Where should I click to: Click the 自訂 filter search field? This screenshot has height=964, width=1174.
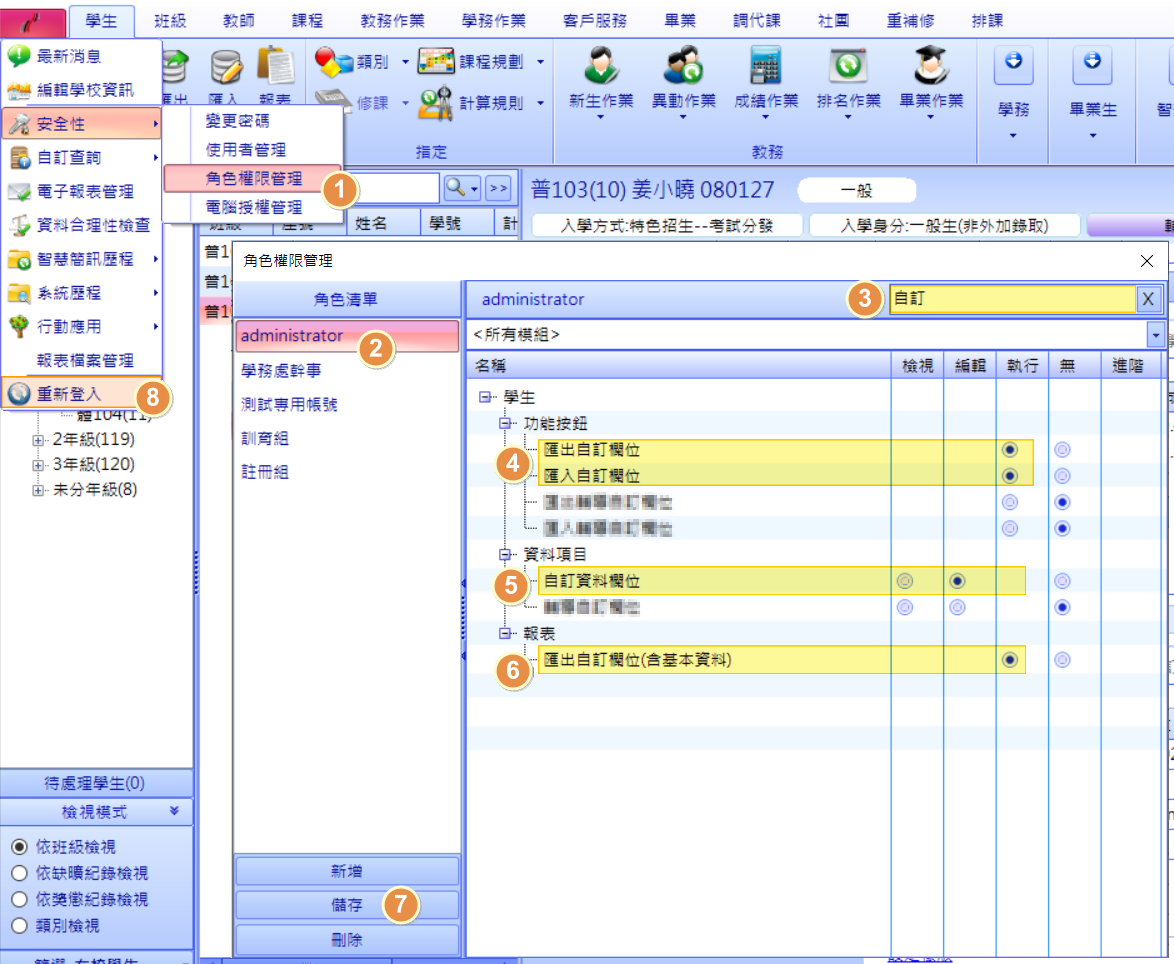point(1012,299)
